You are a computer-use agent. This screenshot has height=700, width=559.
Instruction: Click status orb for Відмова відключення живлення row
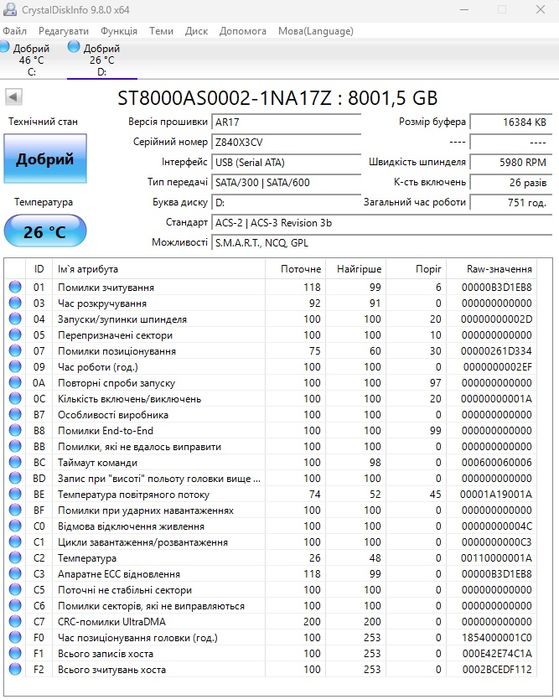point(15,525)
